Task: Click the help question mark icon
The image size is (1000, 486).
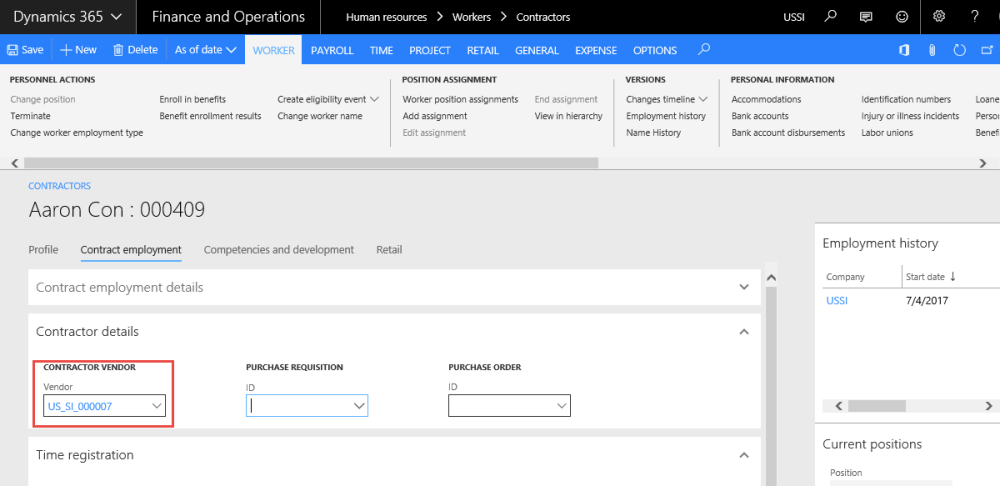Action: [975, 17]
